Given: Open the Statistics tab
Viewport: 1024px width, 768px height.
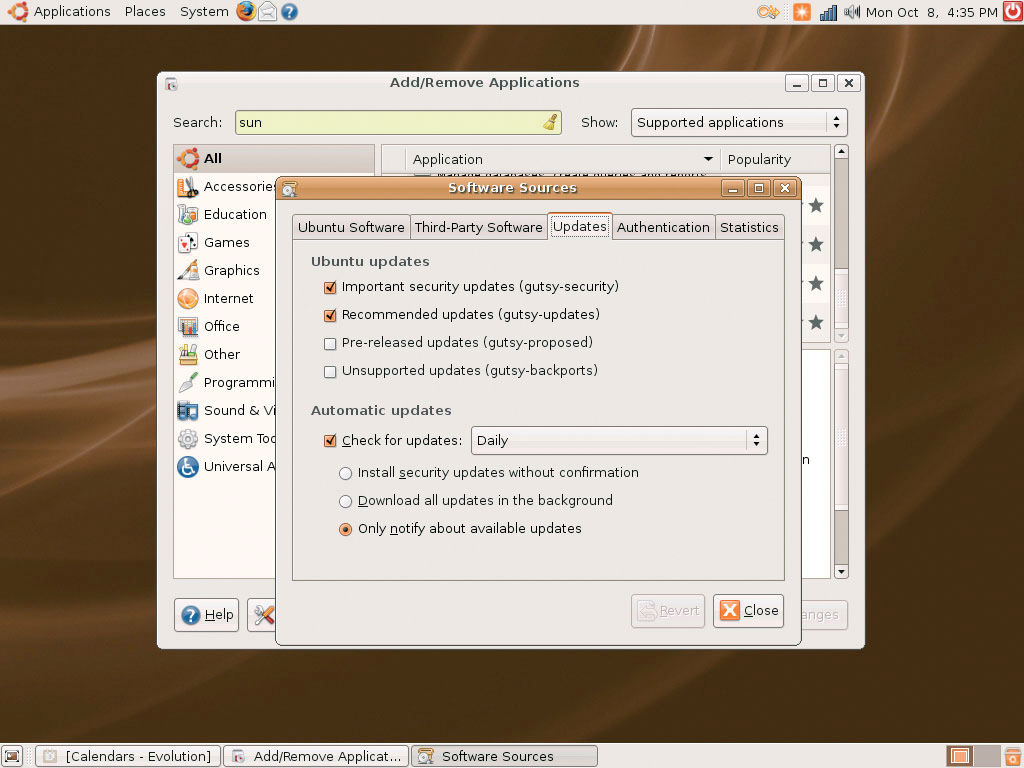Looking at the screenshot, I should point(749,227).
